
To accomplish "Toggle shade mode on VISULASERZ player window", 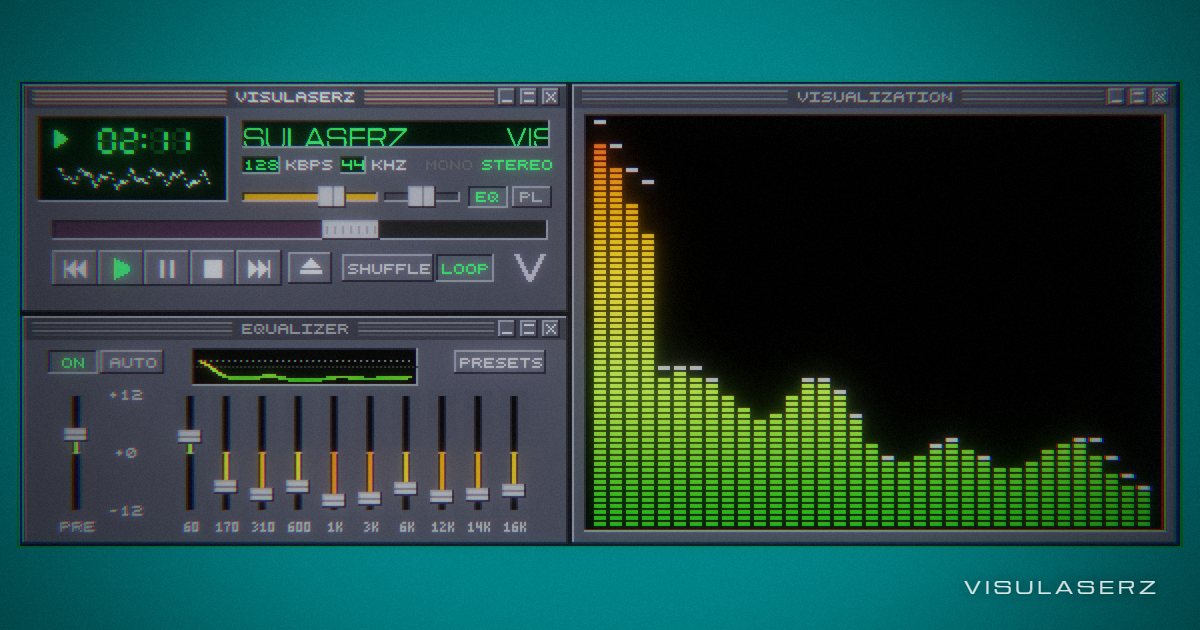I will (x=528, y=96).
